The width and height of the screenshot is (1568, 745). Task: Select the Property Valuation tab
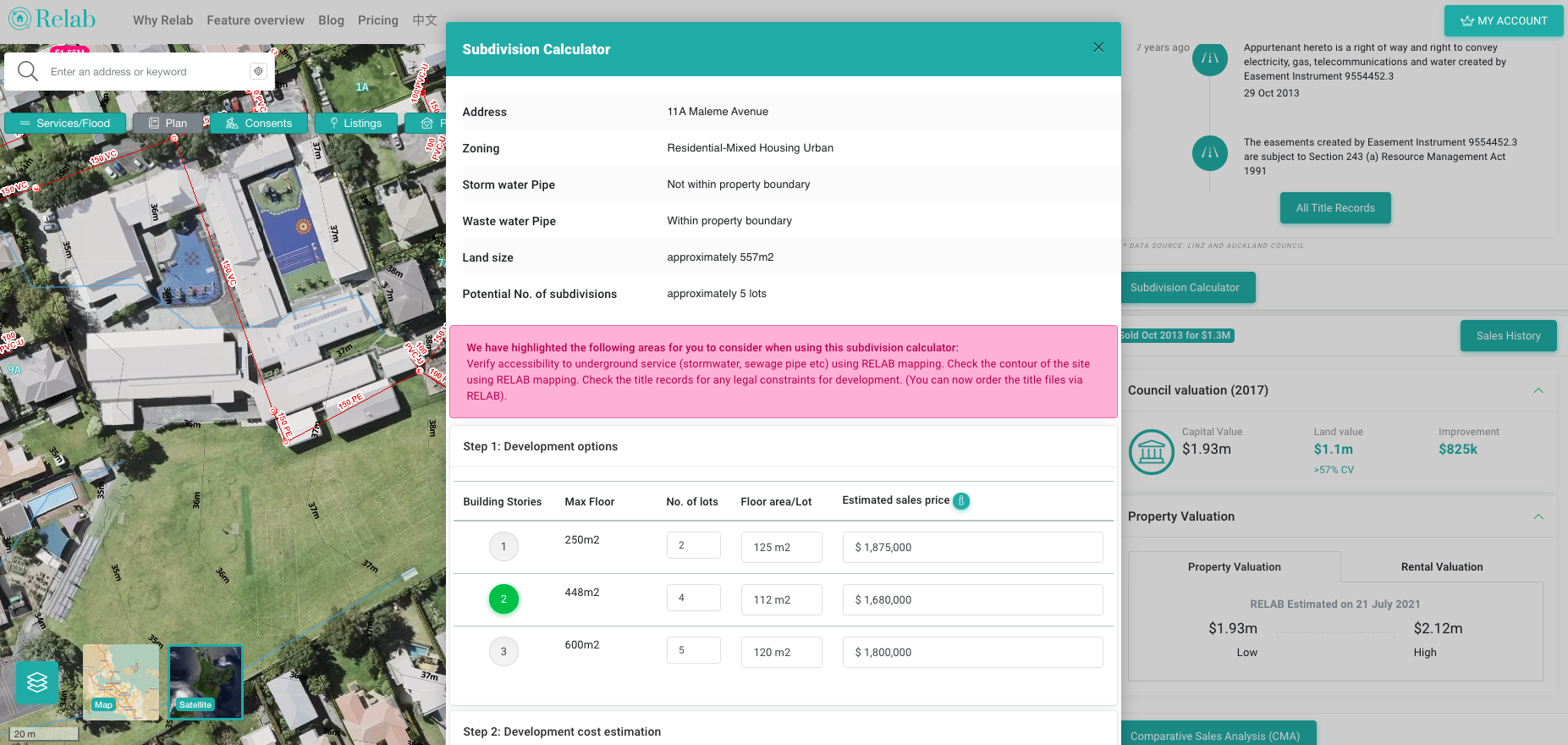coord(1235,567)
